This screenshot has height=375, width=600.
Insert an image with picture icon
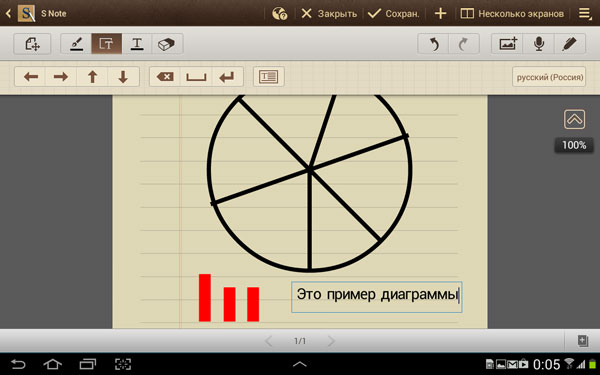tap(507, 44)
